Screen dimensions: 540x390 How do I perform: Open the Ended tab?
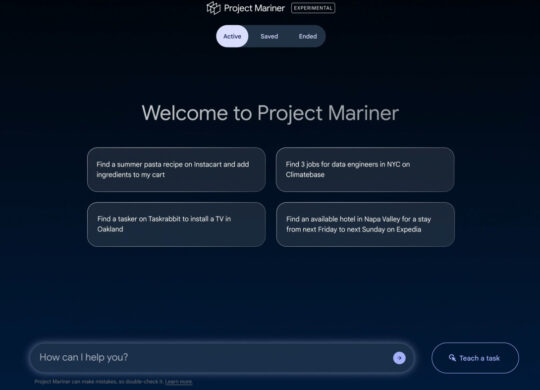pos(308,36)
